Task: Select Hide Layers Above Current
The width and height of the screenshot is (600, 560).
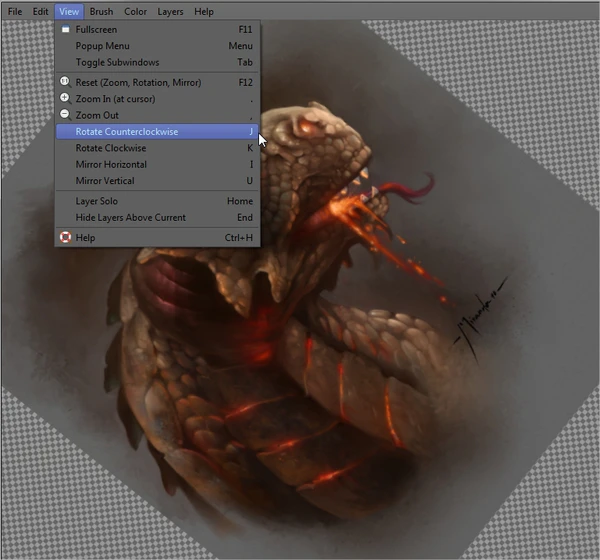Action: (x=130, y=217)
